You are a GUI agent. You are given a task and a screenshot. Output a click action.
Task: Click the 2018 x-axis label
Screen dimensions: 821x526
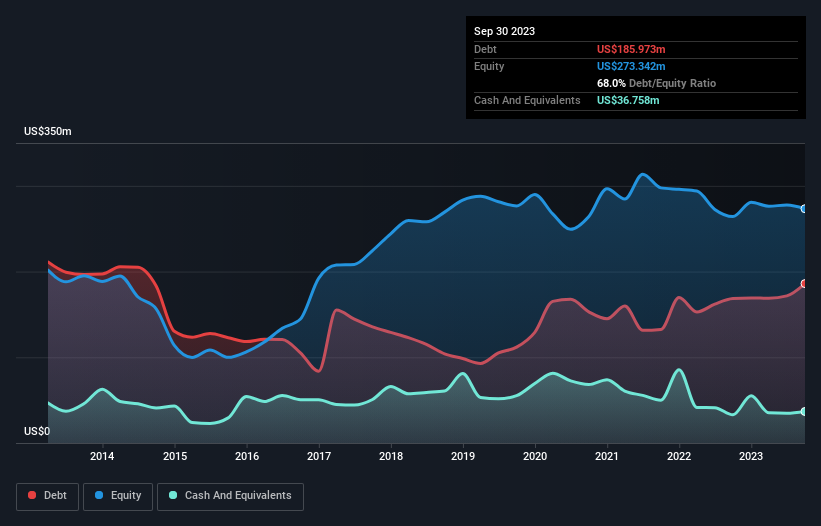(391, 456)
